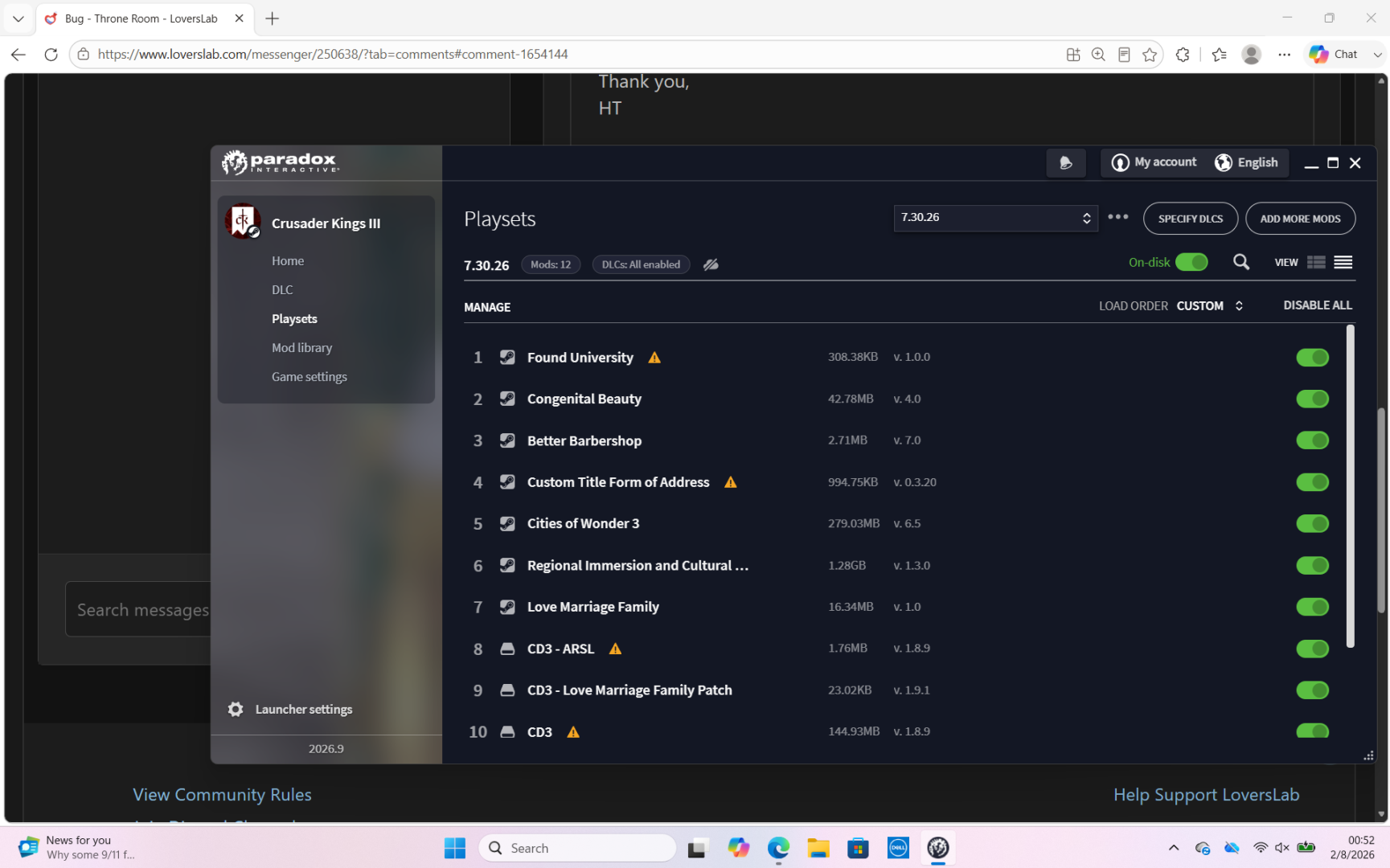
Task: Open the browser tab search chevron
Action: [x=18, y=18]
